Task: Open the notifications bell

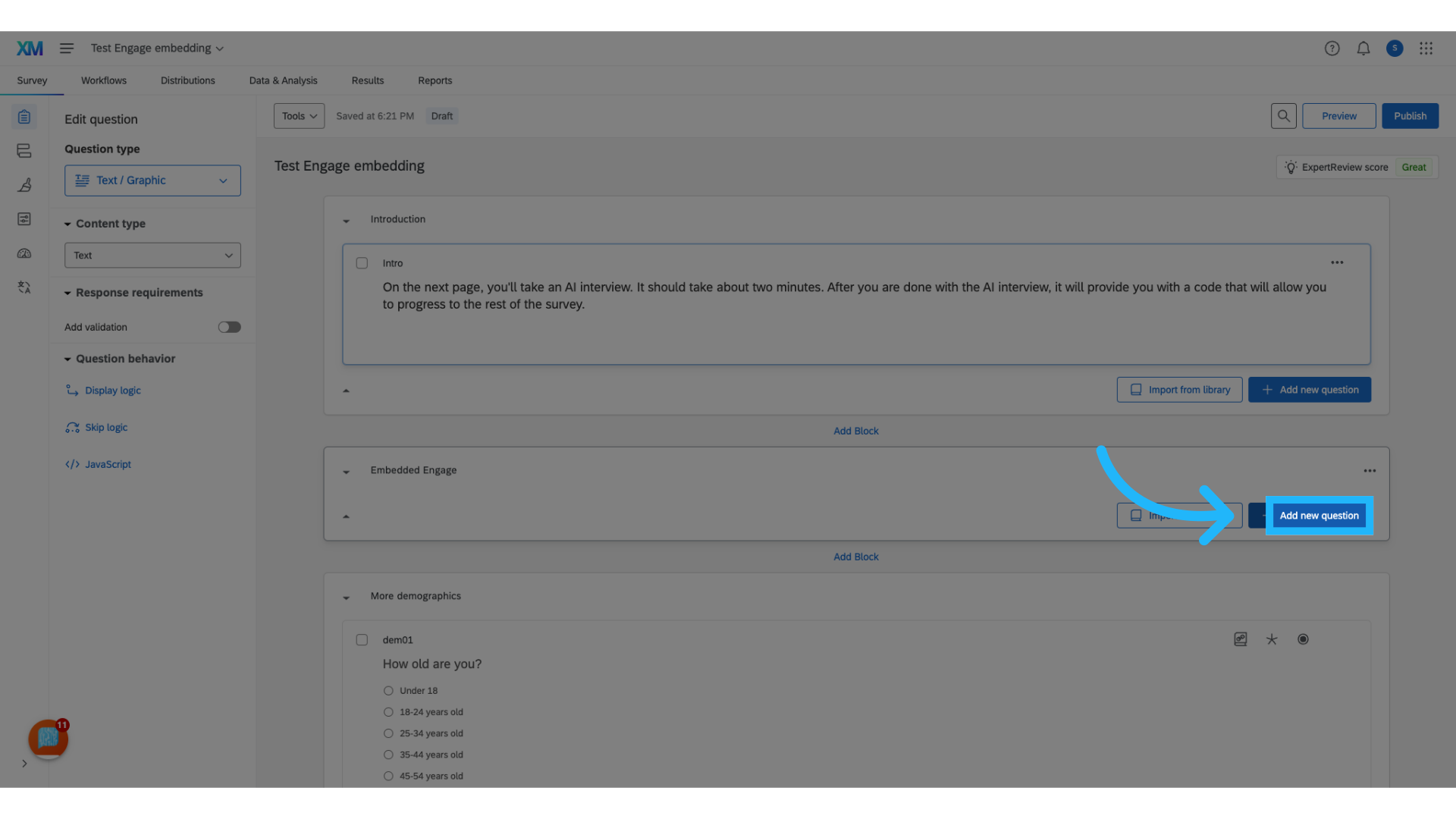Action: [1363, 49]
